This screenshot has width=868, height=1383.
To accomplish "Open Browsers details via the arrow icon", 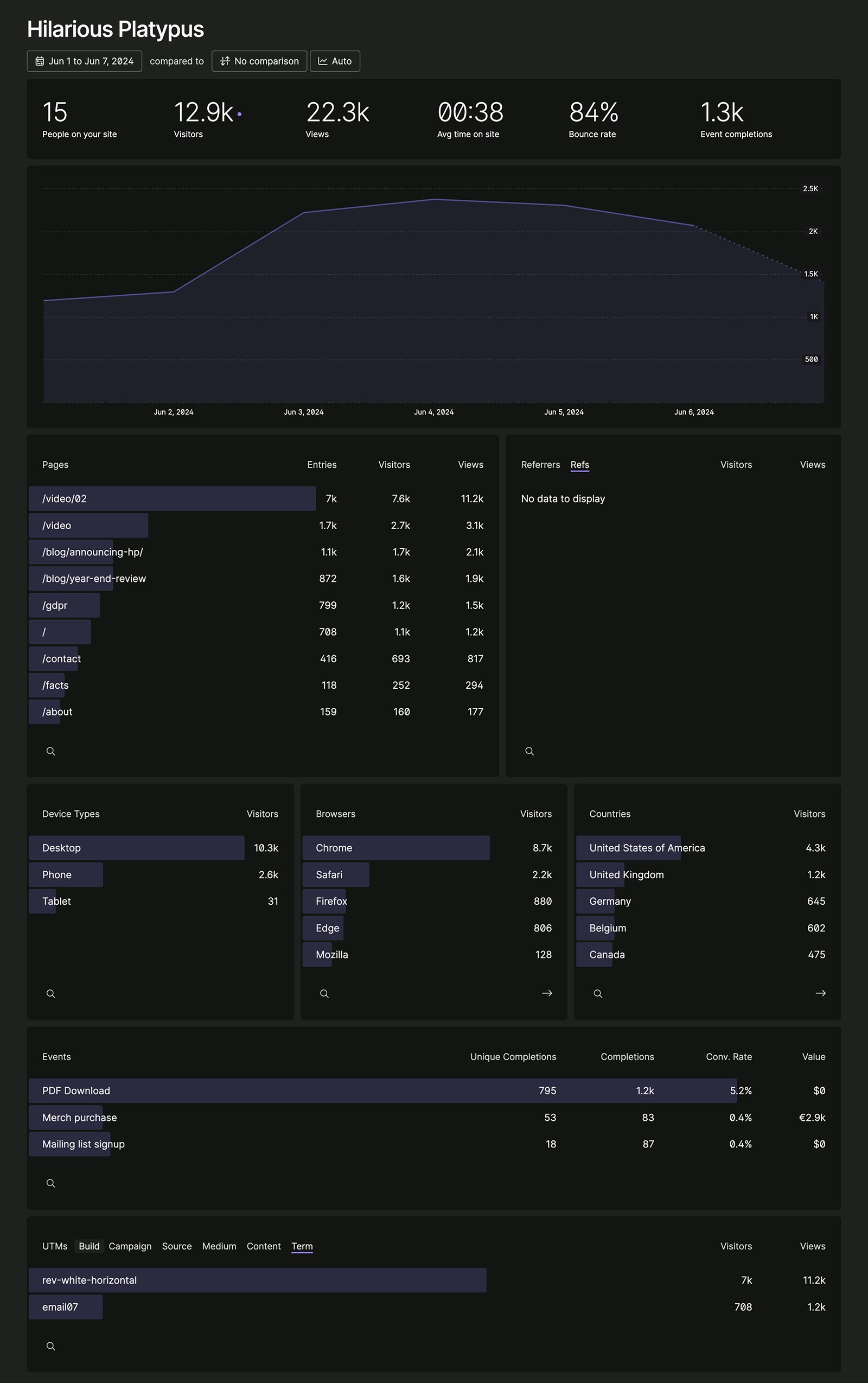I will point(547,993).
